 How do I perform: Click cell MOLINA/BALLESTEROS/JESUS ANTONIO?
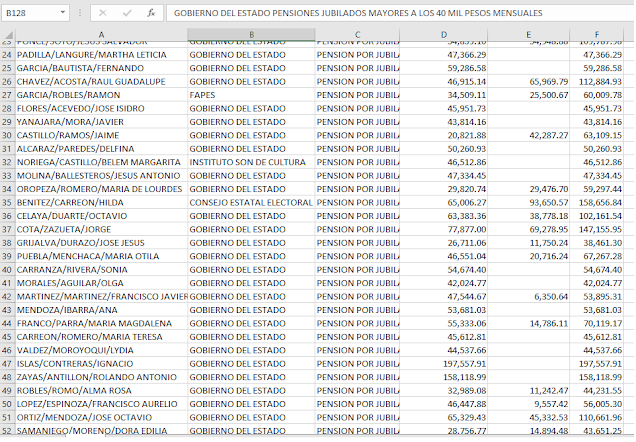click(101, 176)
